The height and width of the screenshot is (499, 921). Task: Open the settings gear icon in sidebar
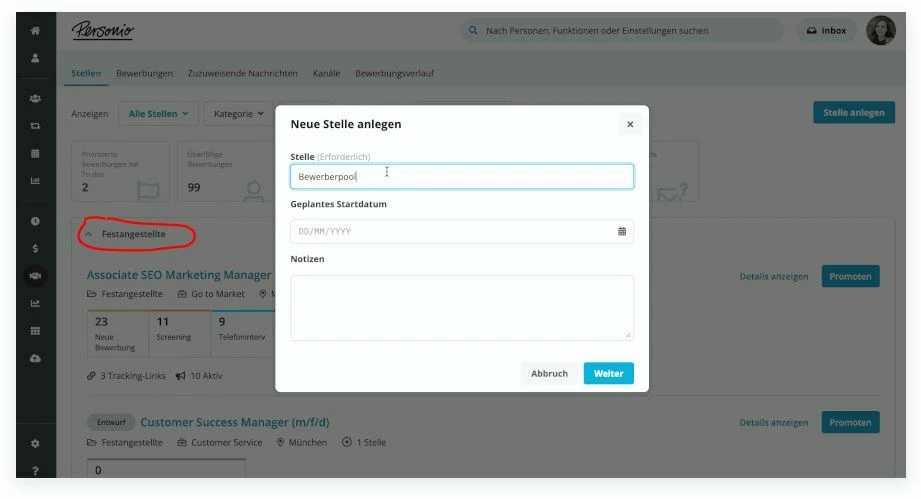(35, 444)
